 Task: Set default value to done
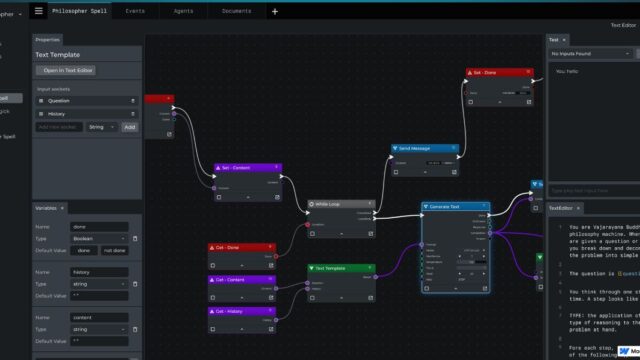(84, 251)
